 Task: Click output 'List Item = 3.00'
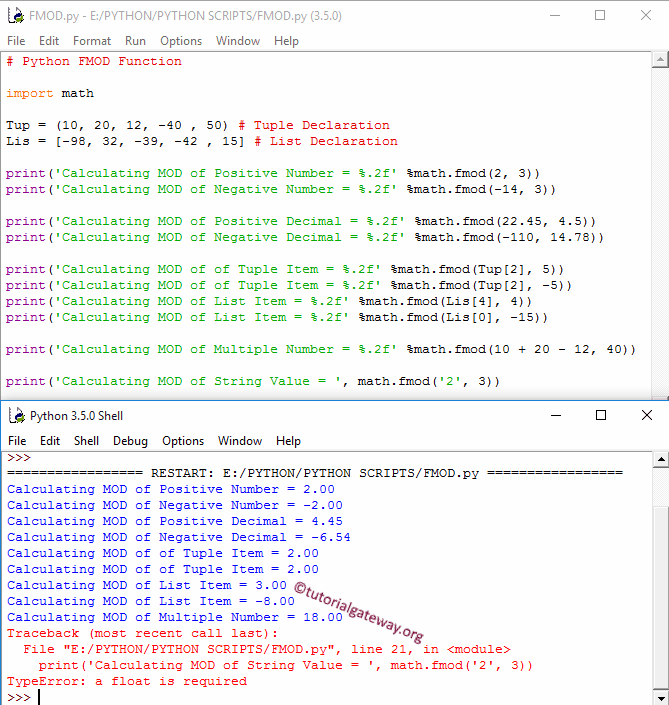coord(223,585)
